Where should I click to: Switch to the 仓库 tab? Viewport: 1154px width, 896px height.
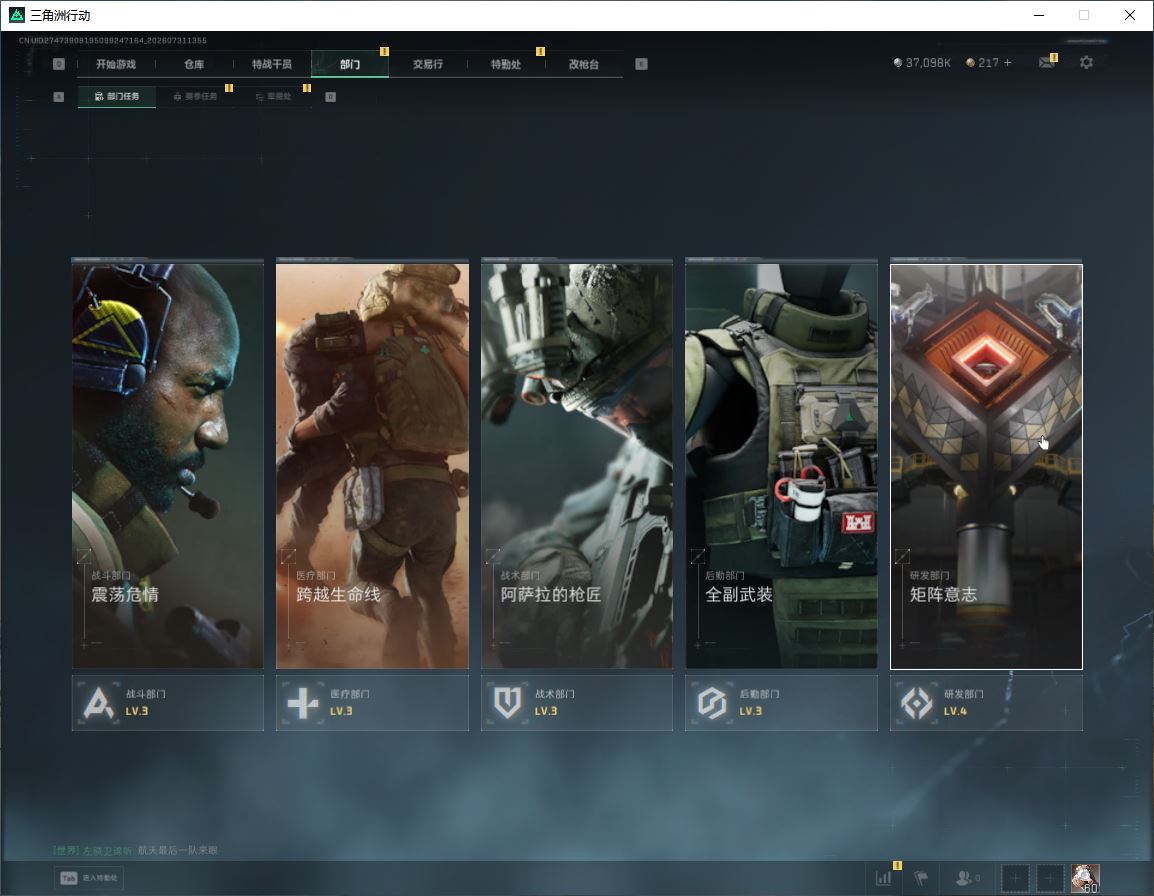pos(194,64)
